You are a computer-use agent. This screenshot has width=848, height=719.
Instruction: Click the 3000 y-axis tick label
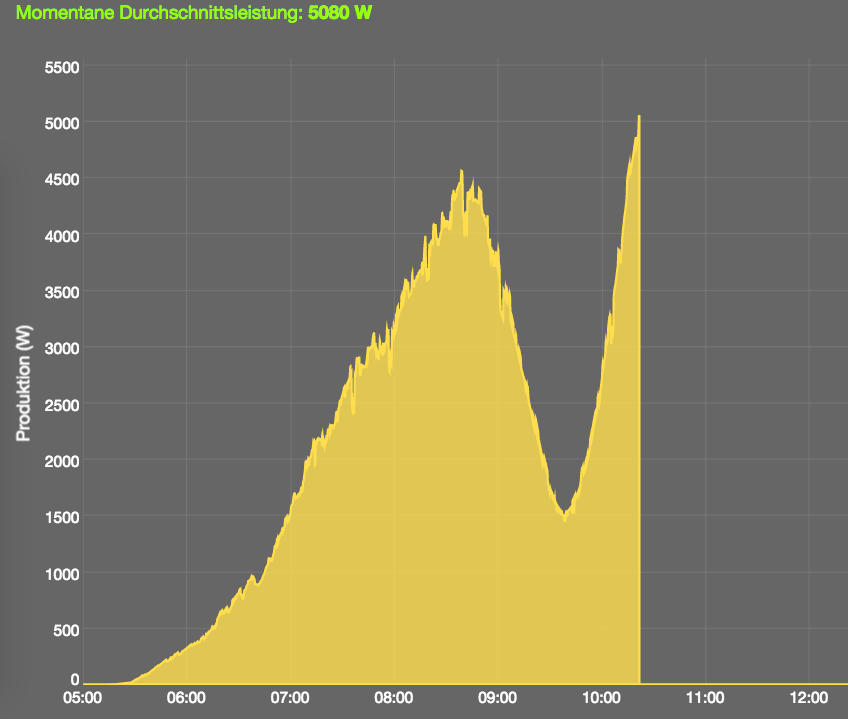coord(62,348)
